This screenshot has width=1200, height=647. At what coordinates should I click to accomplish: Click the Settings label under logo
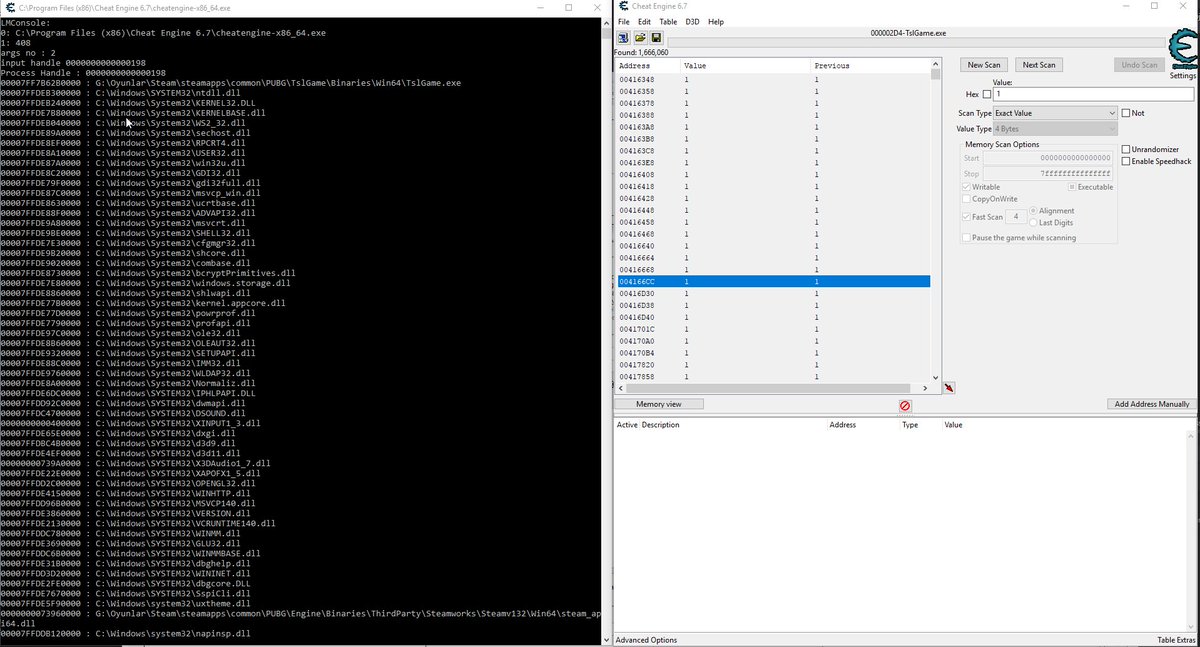(x=1183, y=76)
